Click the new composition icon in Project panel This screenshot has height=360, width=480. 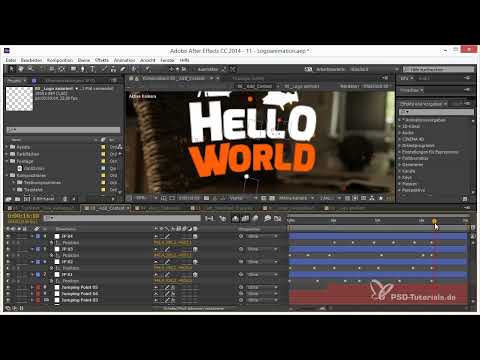click(x=27, y=199)
